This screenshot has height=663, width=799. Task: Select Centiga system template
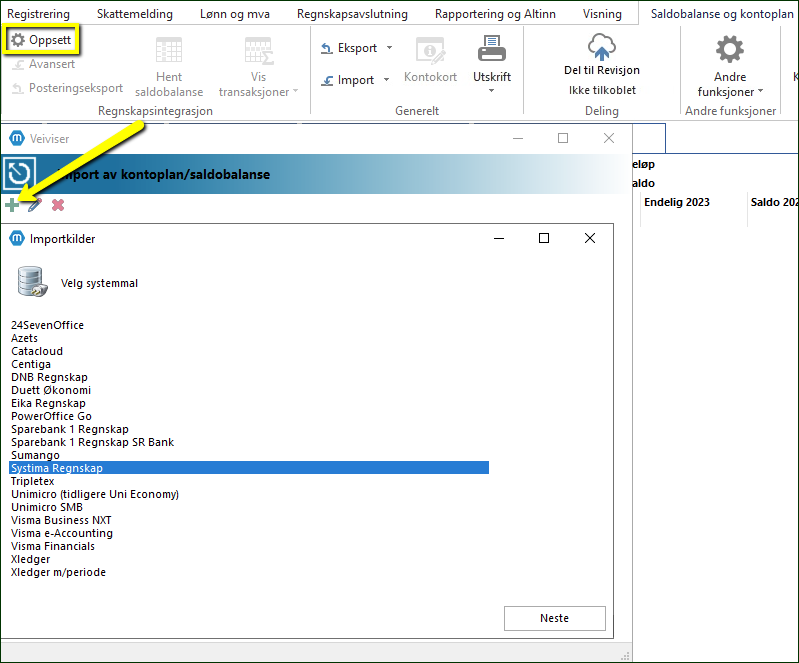[x=31, y=364]
